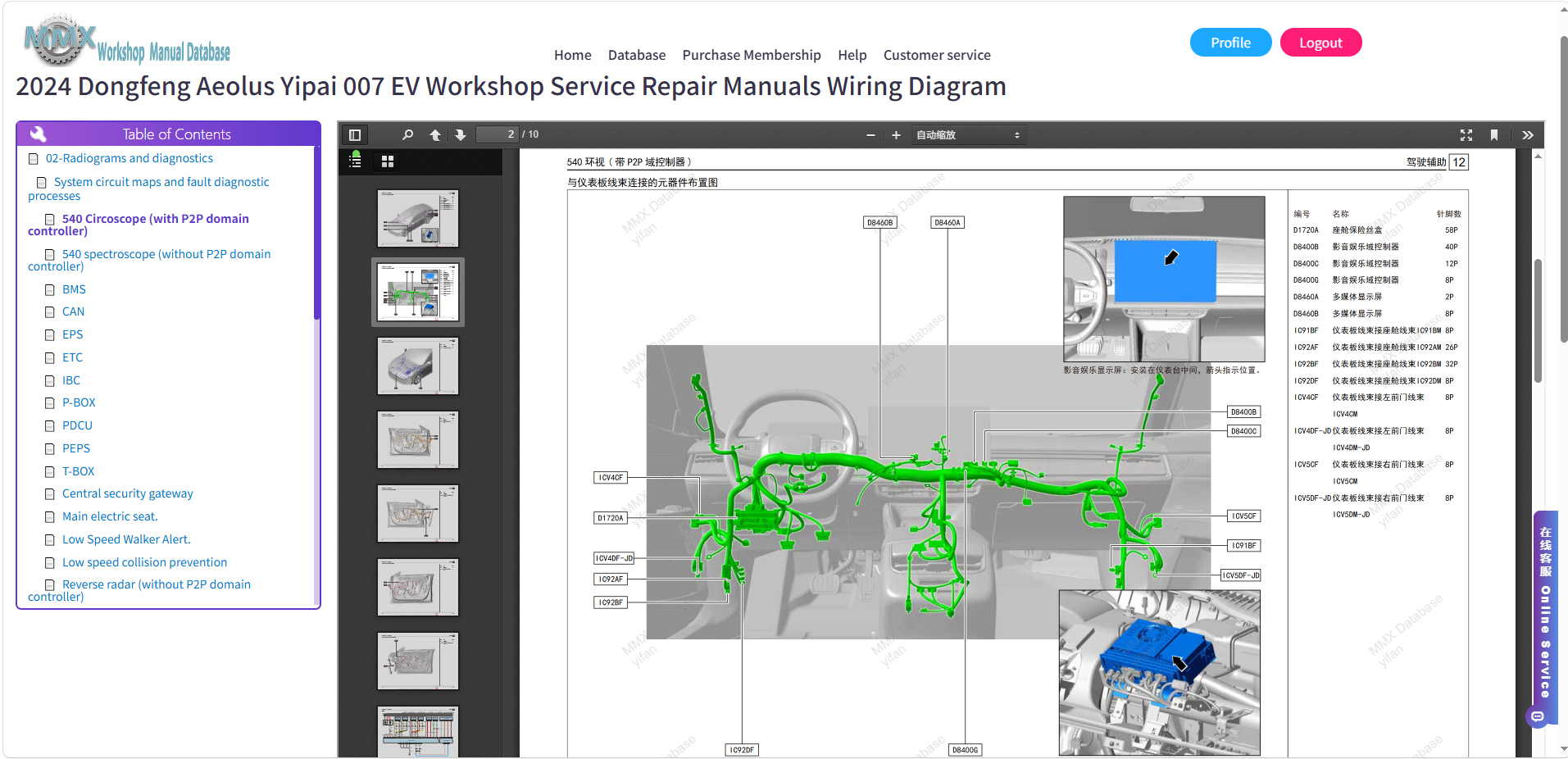Open the Database menu item
1568x759 pixels.
point(637,55)
